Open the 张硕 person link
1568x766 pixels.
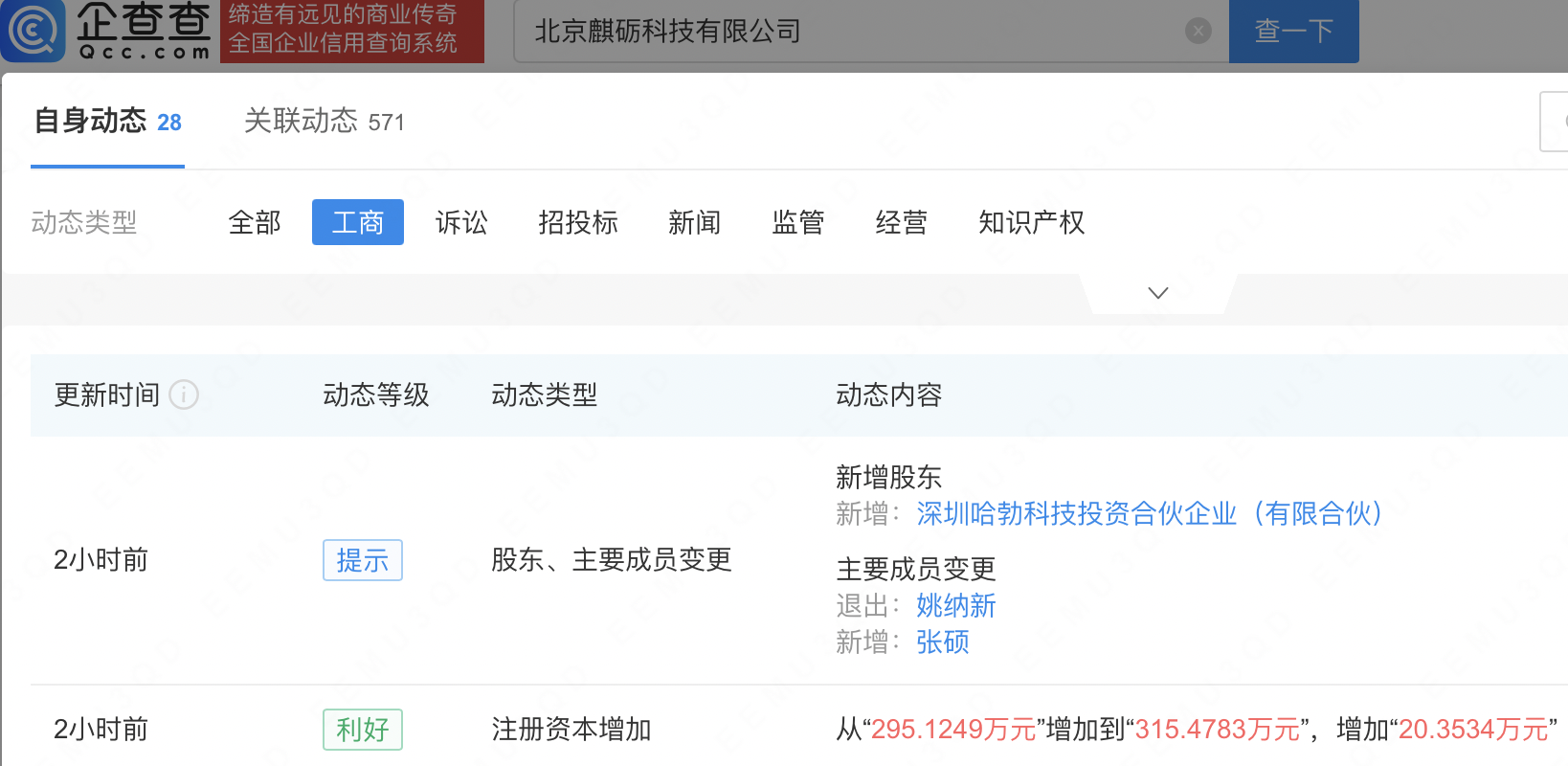(942, 642)
